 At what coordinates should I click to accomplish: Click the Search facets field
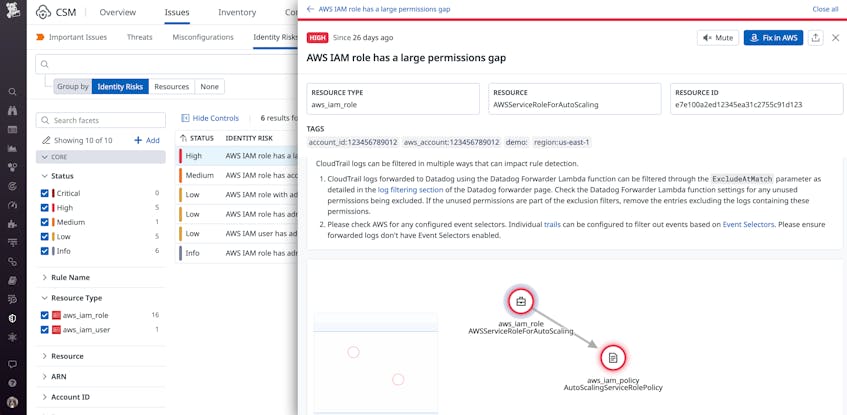[101, 120]
